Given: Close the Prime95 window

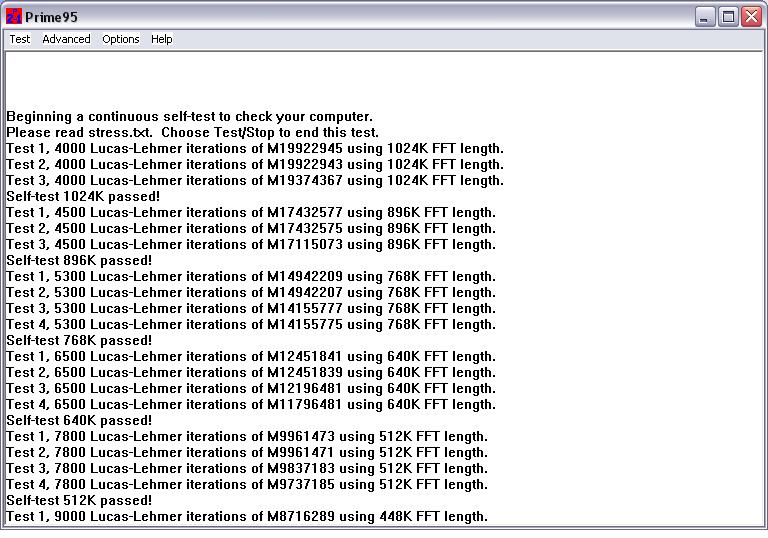Looking at the screenshot, I should point(751,17).
